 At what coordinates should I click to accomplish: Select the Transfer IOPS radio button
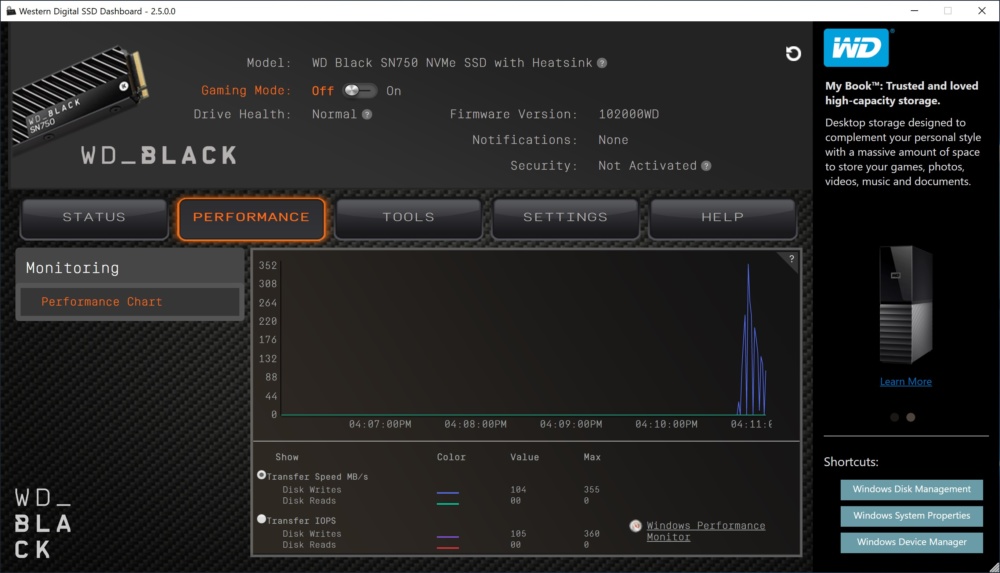point(261,519)
